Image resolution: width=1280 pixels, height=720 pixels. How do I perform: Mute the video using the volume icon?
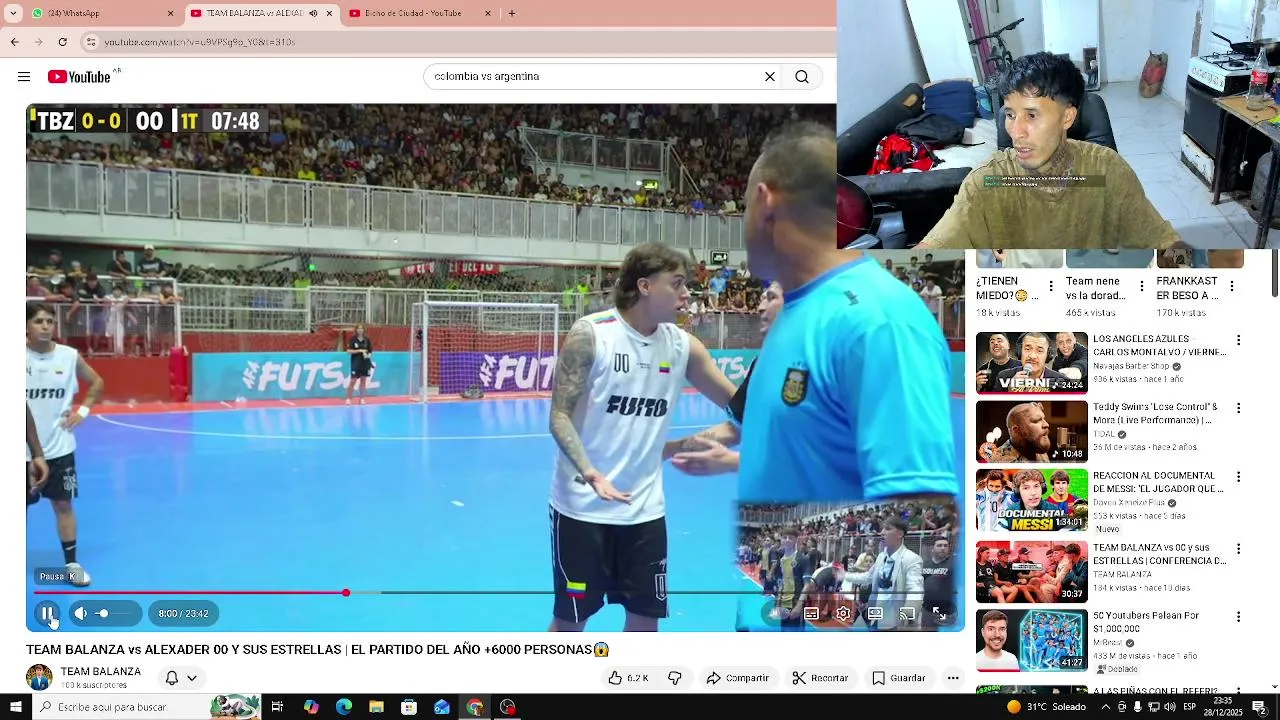[x=81, y=614]
